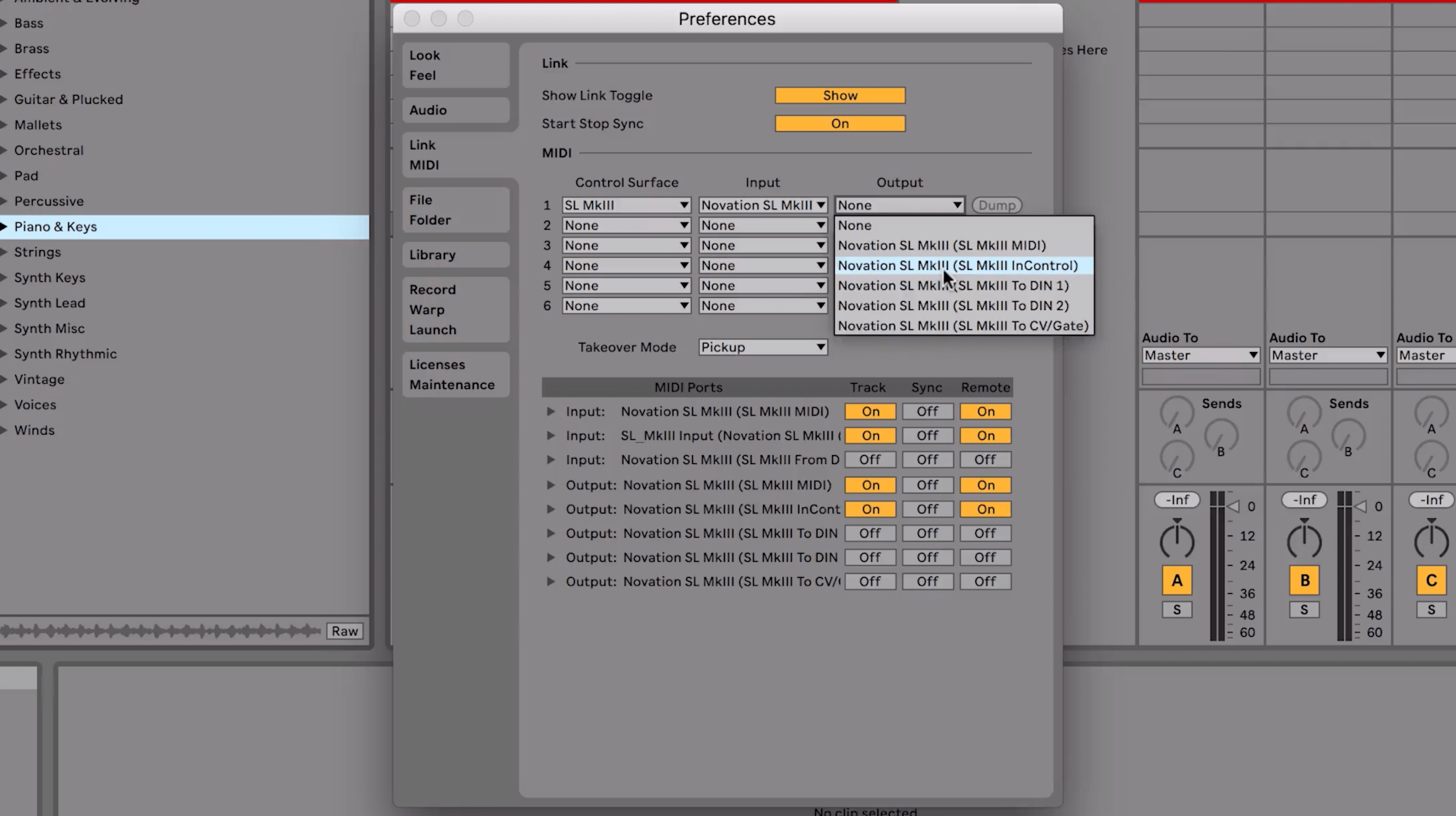Expand Takeover Mode Pickup dropdown
This screenshot has height=816, width=1456.
(x=762, y=347)
